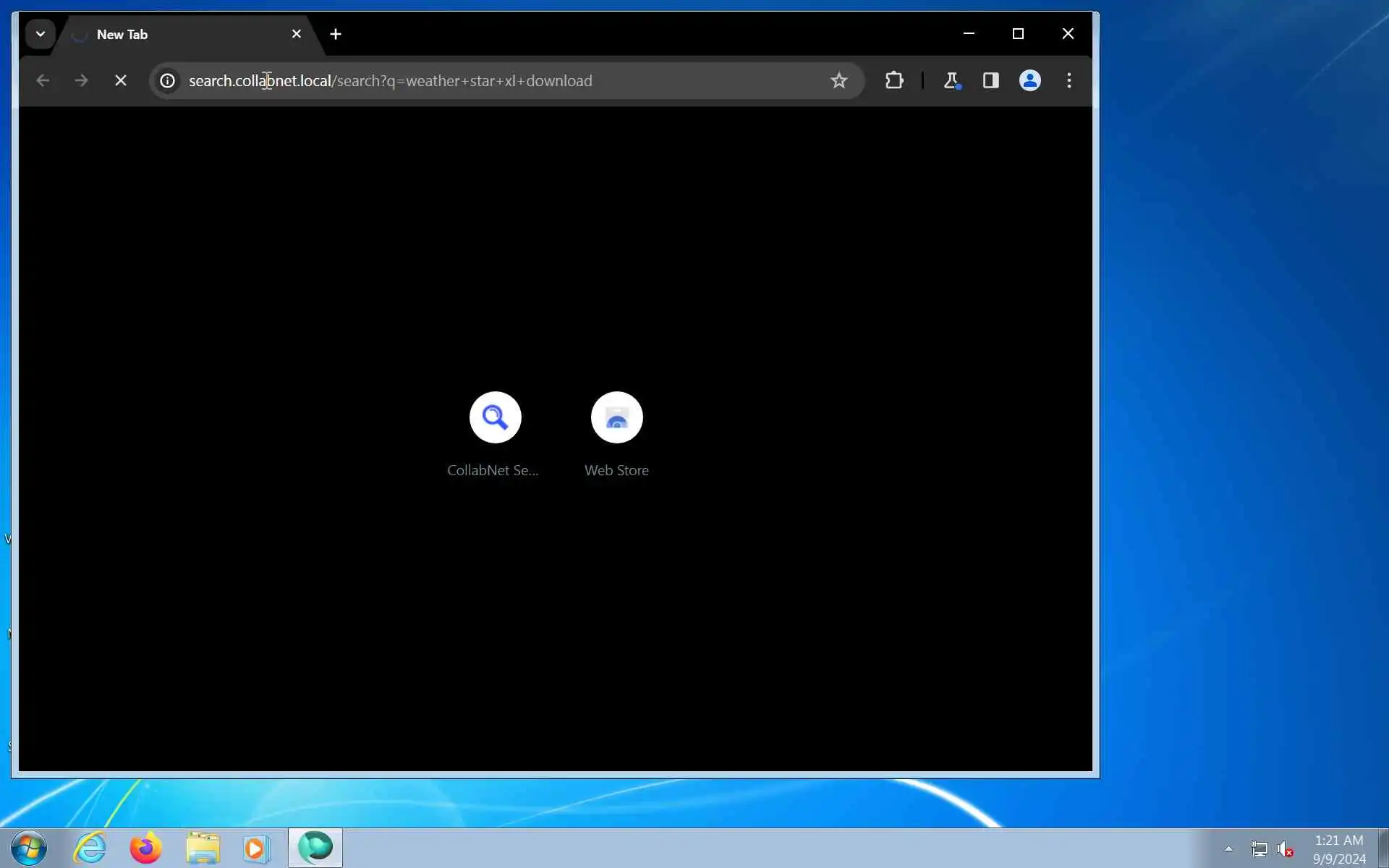Open Chrome Labs flask icon

(x=951, y=81)
